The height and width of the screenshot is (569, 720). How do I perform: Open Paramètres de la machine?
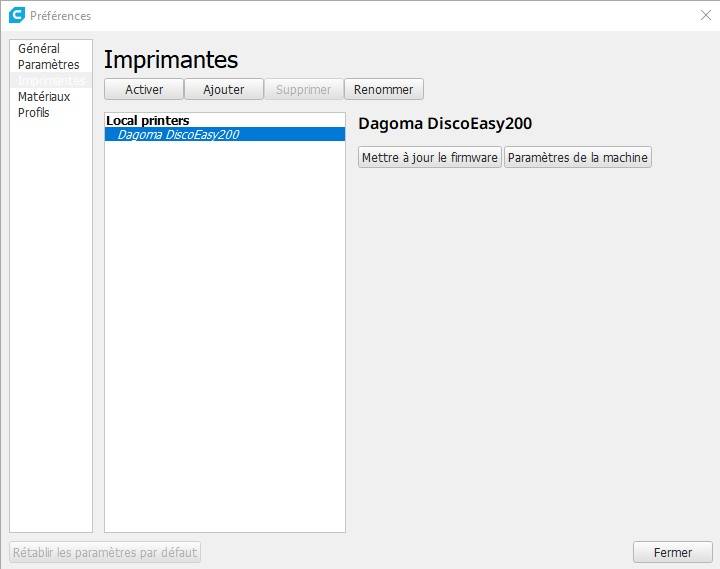click(578, 157)
